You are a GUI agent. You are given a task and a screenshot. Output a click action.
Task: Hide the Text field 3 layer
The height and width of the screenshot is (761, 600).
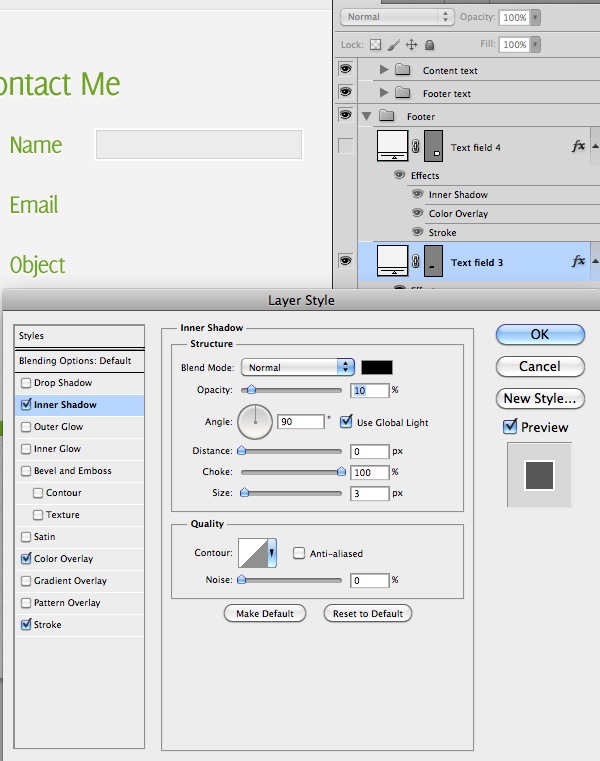point(345,261)
